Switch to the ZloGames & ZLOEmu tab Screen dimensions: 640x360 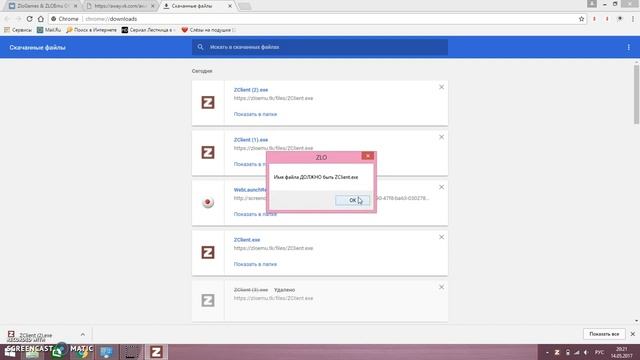(42, 6)
